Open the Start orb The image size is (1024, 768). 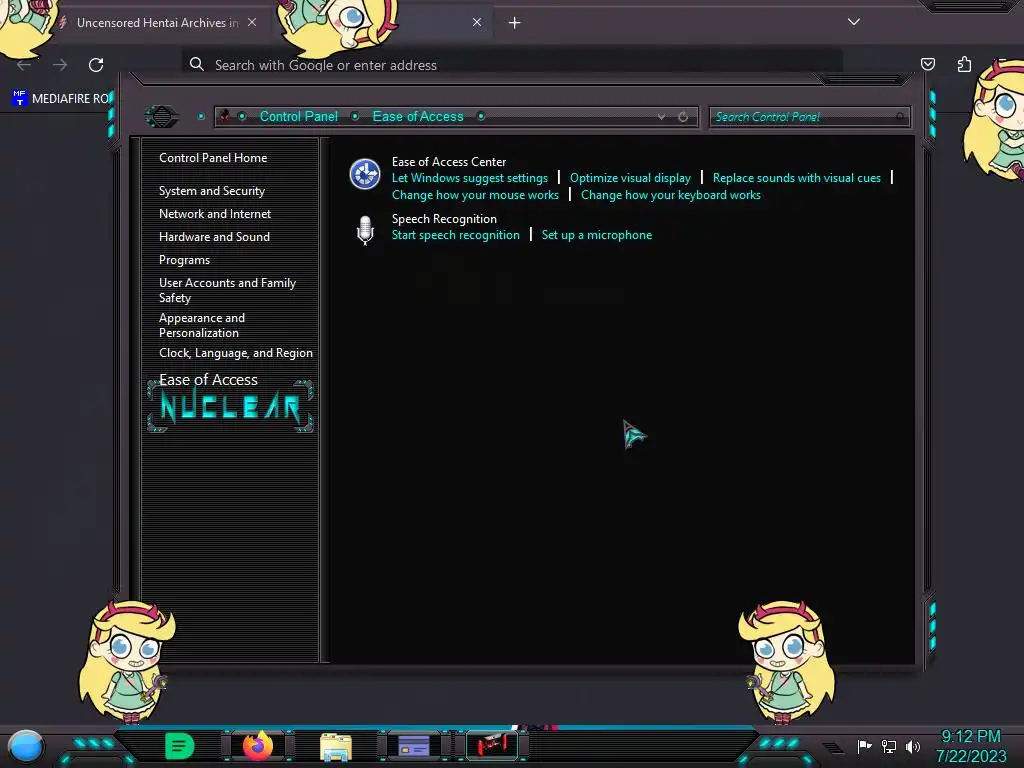pos(25,746)
